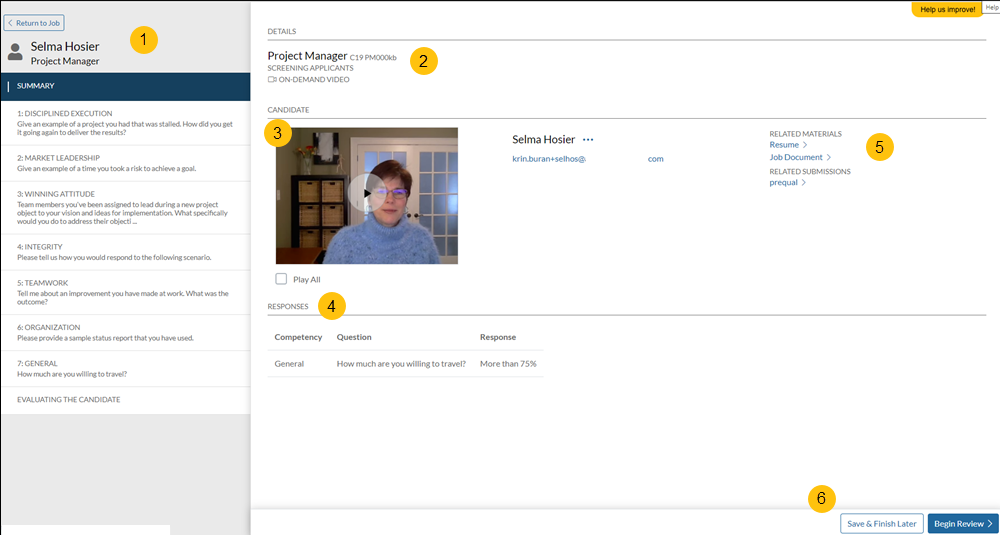Click the chevron arrow next to prequal
Image resolution: width=1000 pixels, height=535 pixels.
point(804,183)
